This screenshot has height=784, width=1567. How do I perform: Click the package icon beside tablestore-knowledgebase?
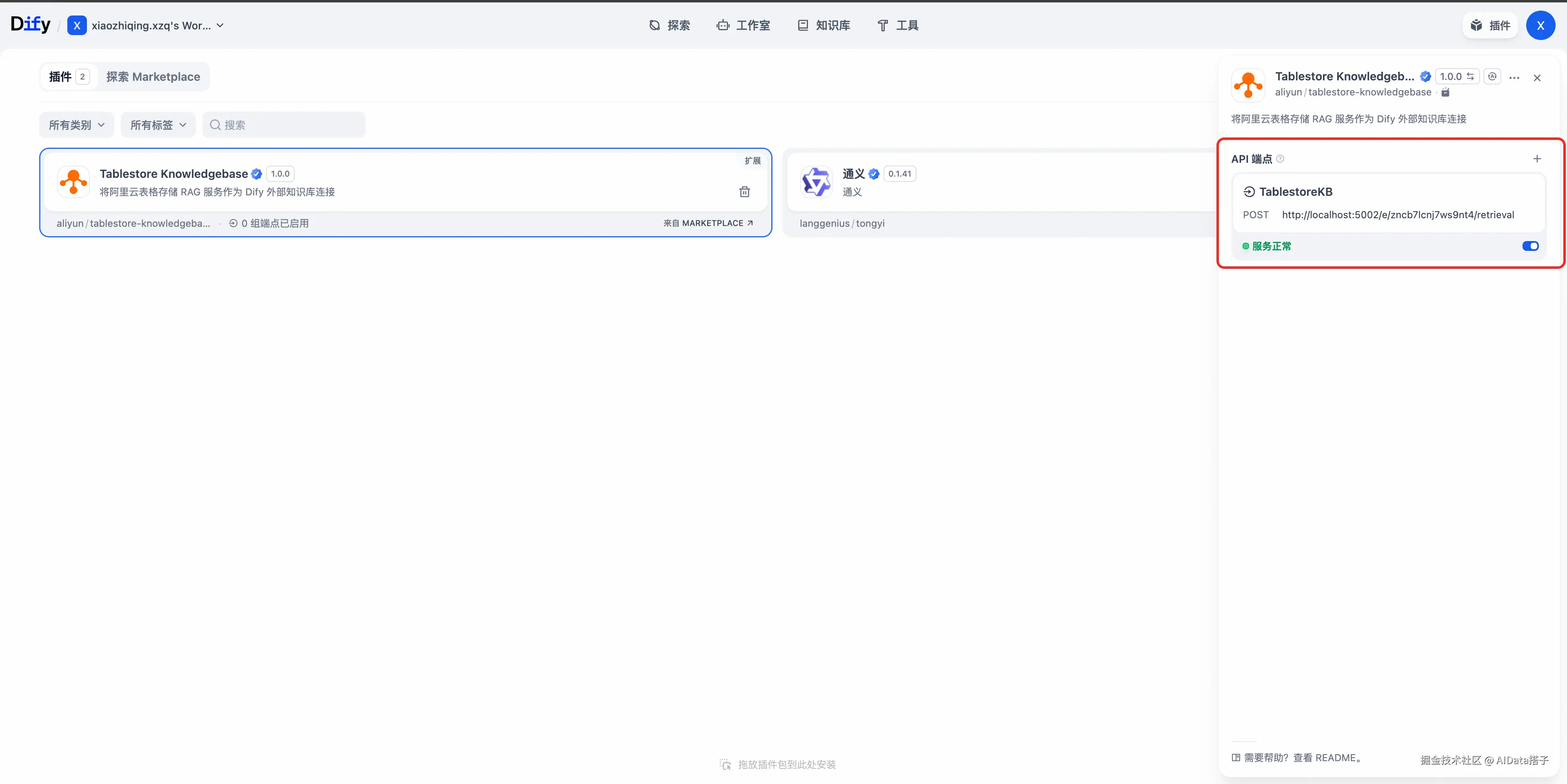coord(1445,93)
